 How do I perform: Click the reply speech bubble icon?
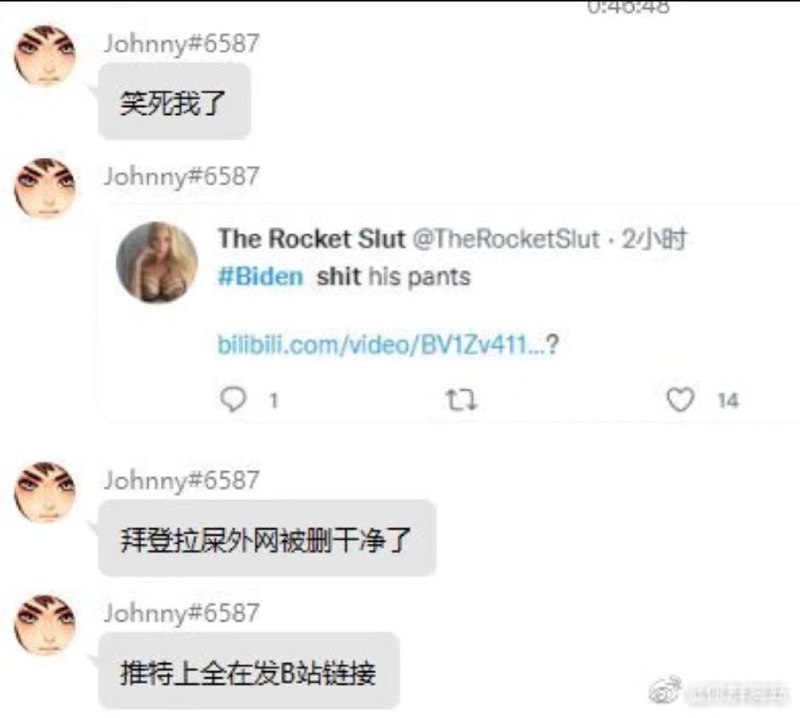point(233,399)
